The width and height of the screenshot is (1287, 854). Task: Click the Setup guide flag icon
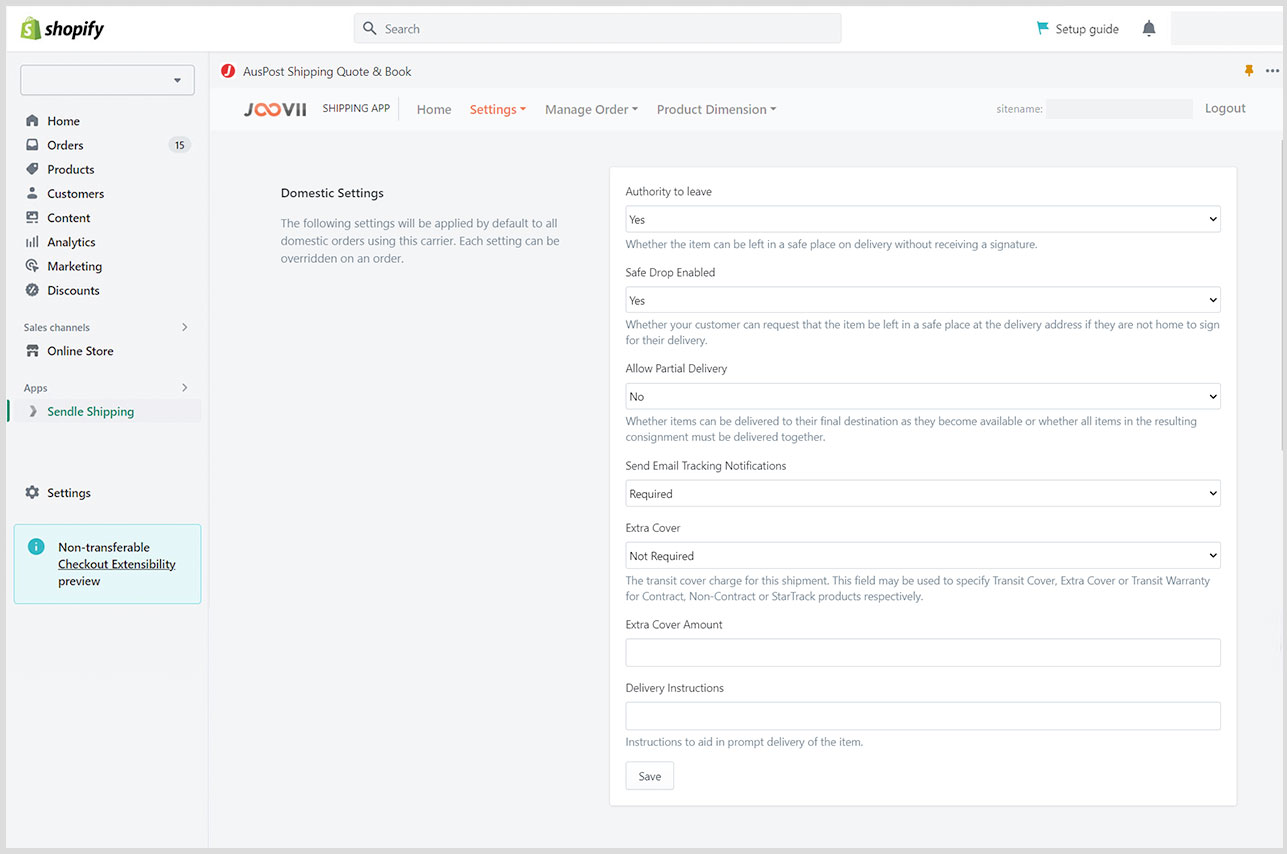coord(1043,29)
